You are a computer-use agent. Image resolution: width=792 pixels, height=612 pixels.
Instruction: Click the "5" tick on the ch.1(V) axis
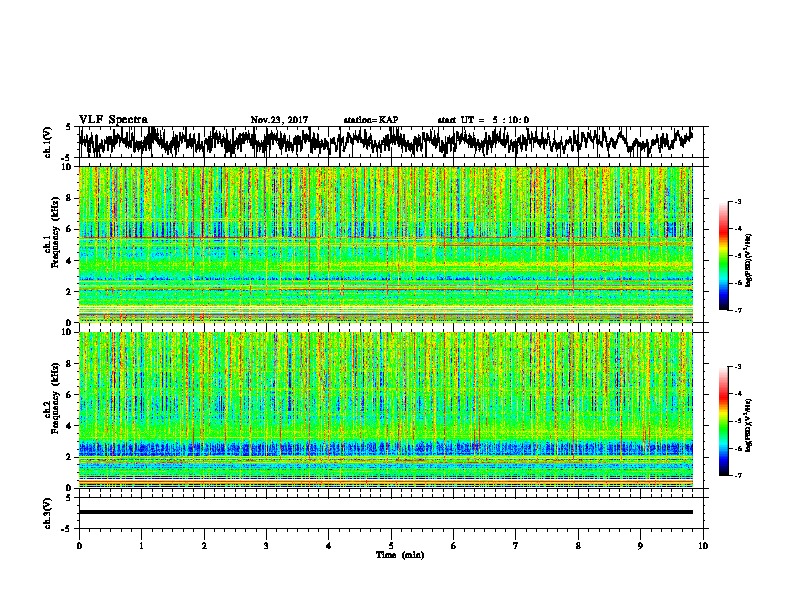coord(68,127)
